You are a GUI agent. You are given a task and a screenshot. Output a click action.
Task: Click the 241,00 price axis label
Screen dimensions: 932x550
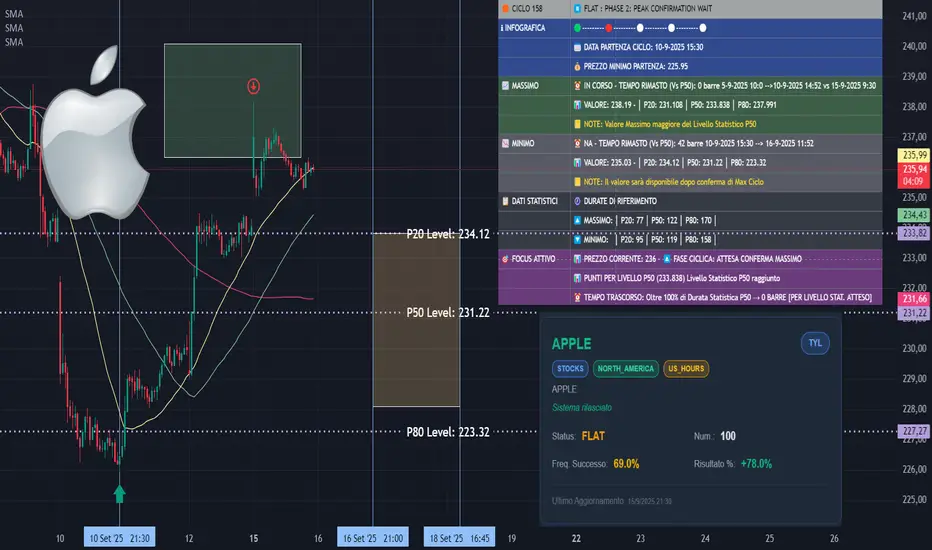pyautogui.click(x=914, y=16)
